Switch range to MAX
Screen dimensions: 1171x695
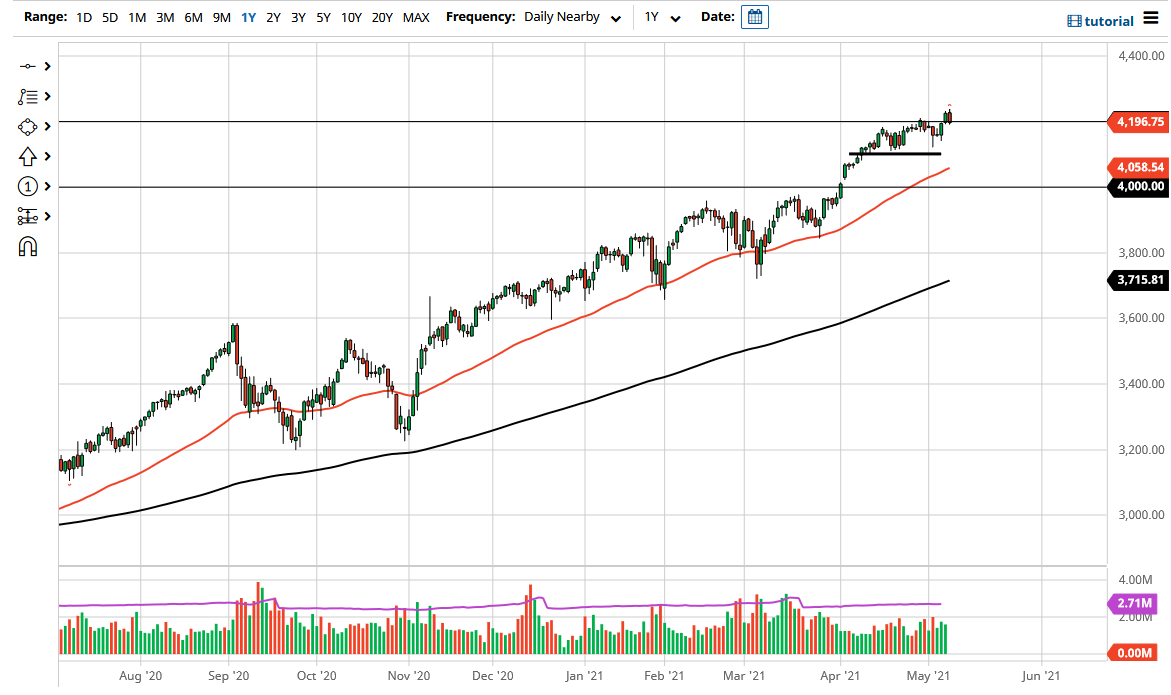[416, 17]
